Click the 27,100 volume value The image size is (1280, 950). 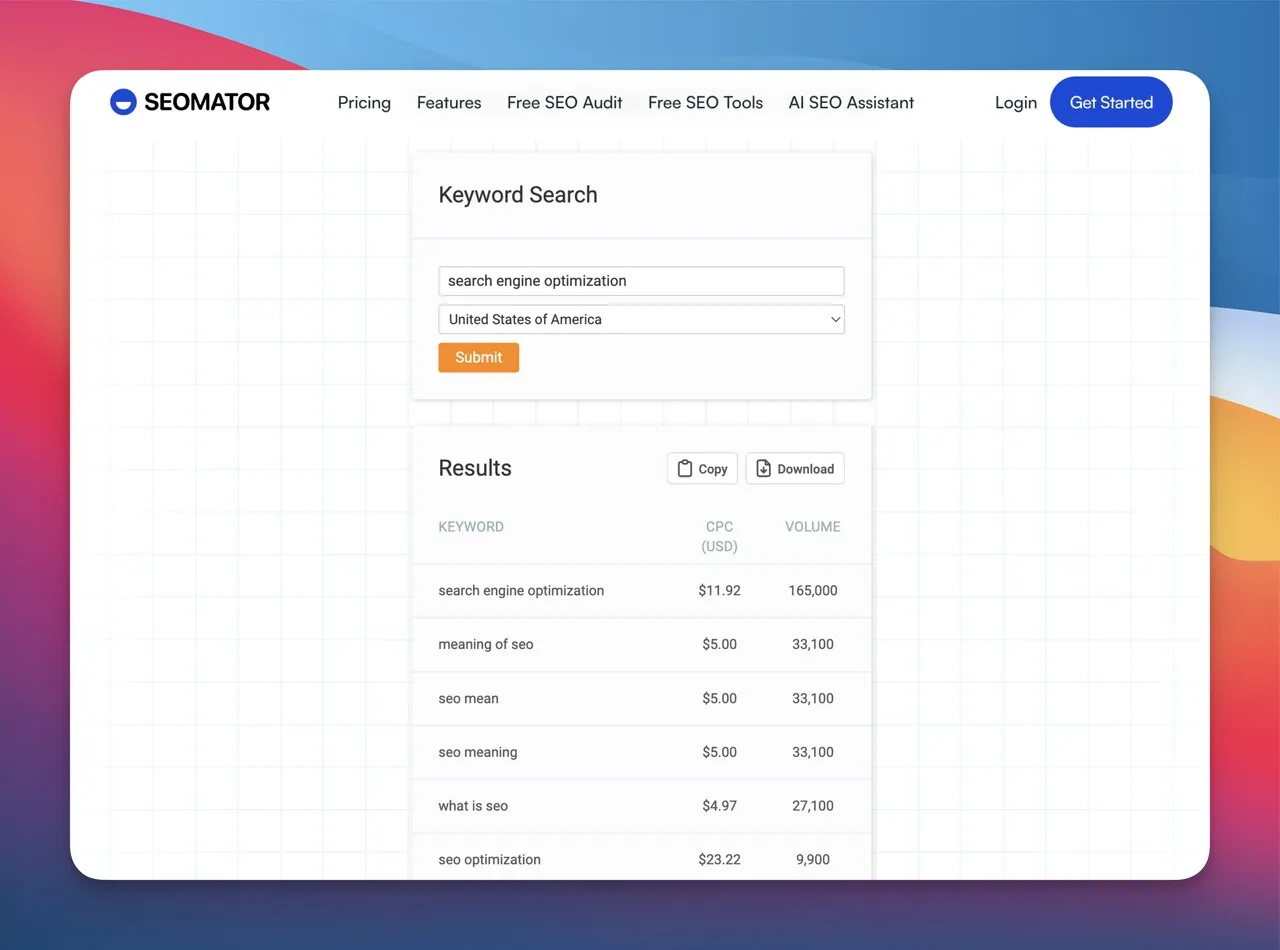point(813,806)
